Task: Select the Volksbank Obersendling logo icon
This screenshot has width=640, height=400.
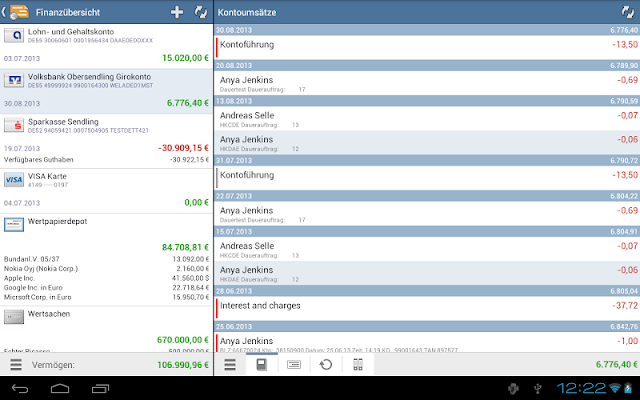Action: (x=14, y=80)
